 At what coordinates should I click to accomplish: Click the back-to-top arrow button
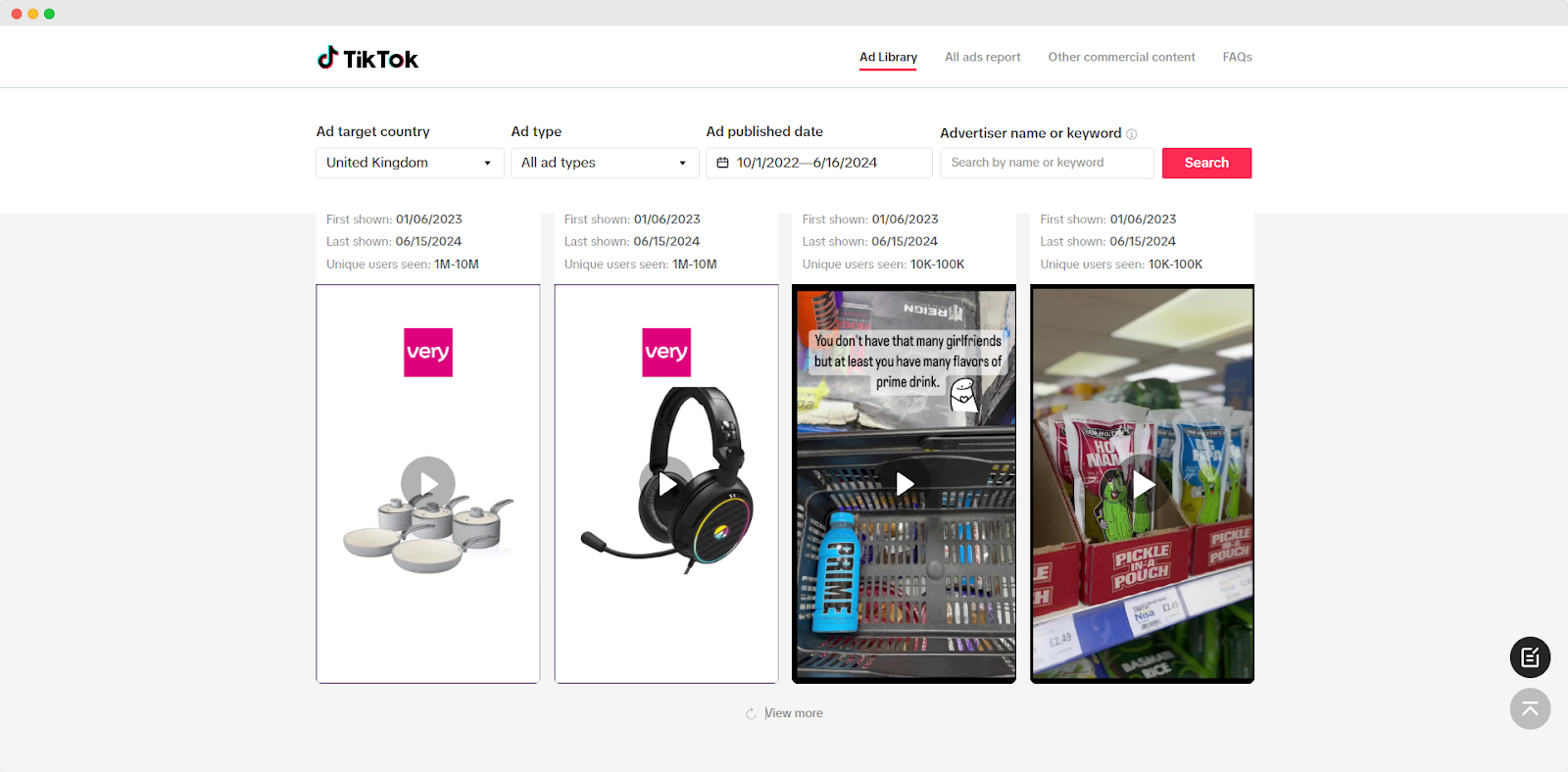click(1530, 709)
